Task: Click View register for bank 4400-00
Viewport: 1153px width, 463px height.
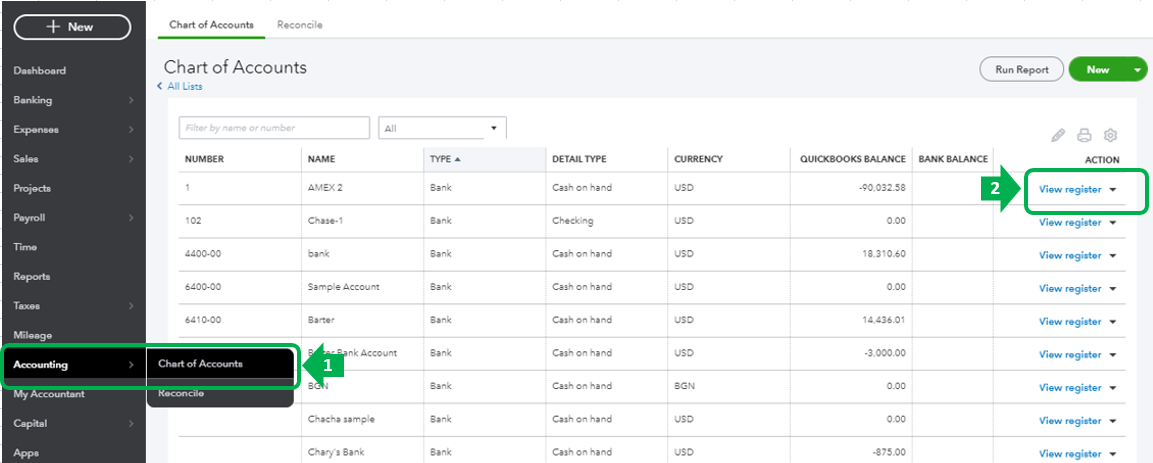Action: click(x=1070, y=256)
